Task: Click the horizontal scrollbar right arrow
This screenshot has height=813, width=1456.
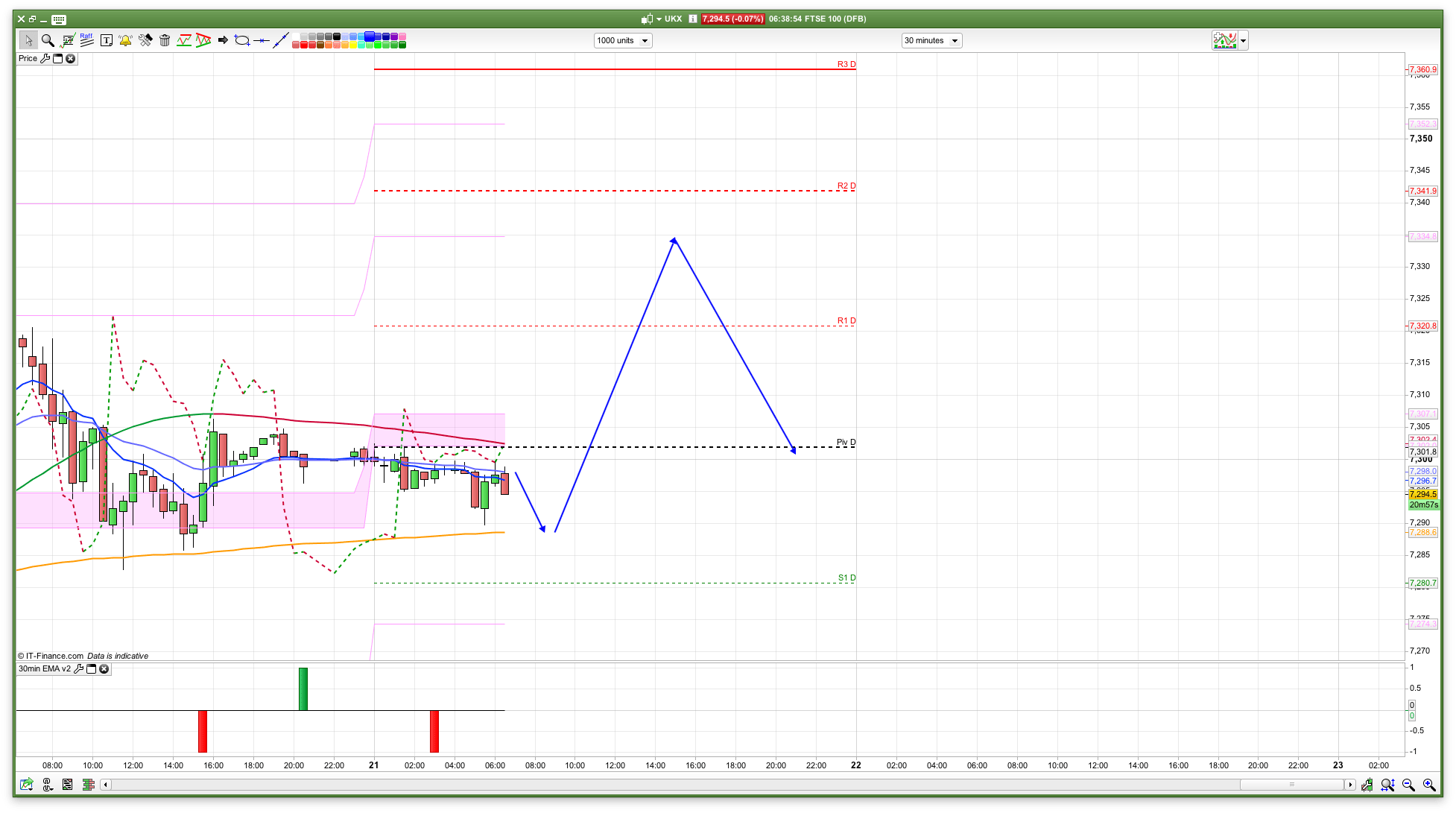Action: point(1349,785)
